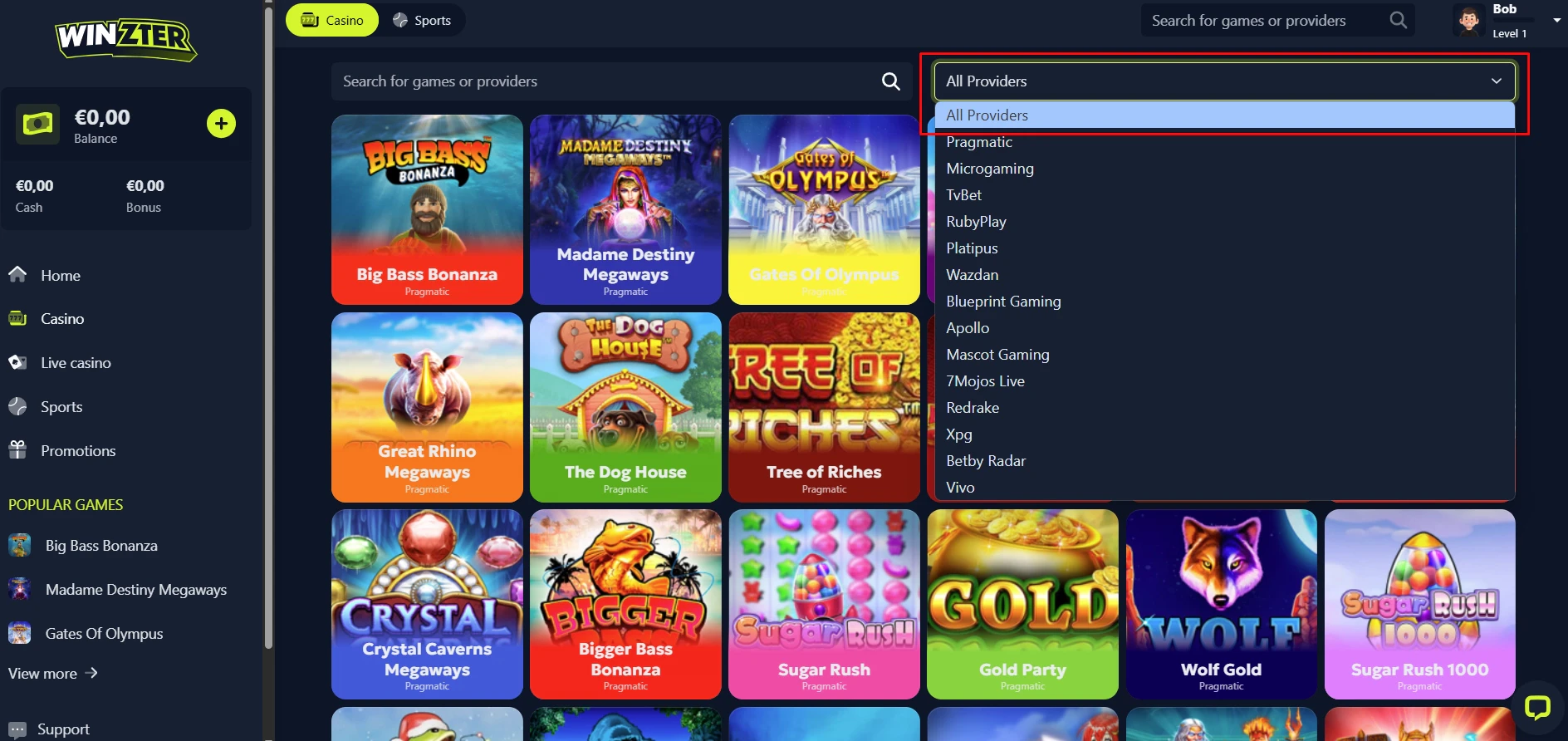
Task: Open the user account dropdown arrow
Action: (1556, 20)
